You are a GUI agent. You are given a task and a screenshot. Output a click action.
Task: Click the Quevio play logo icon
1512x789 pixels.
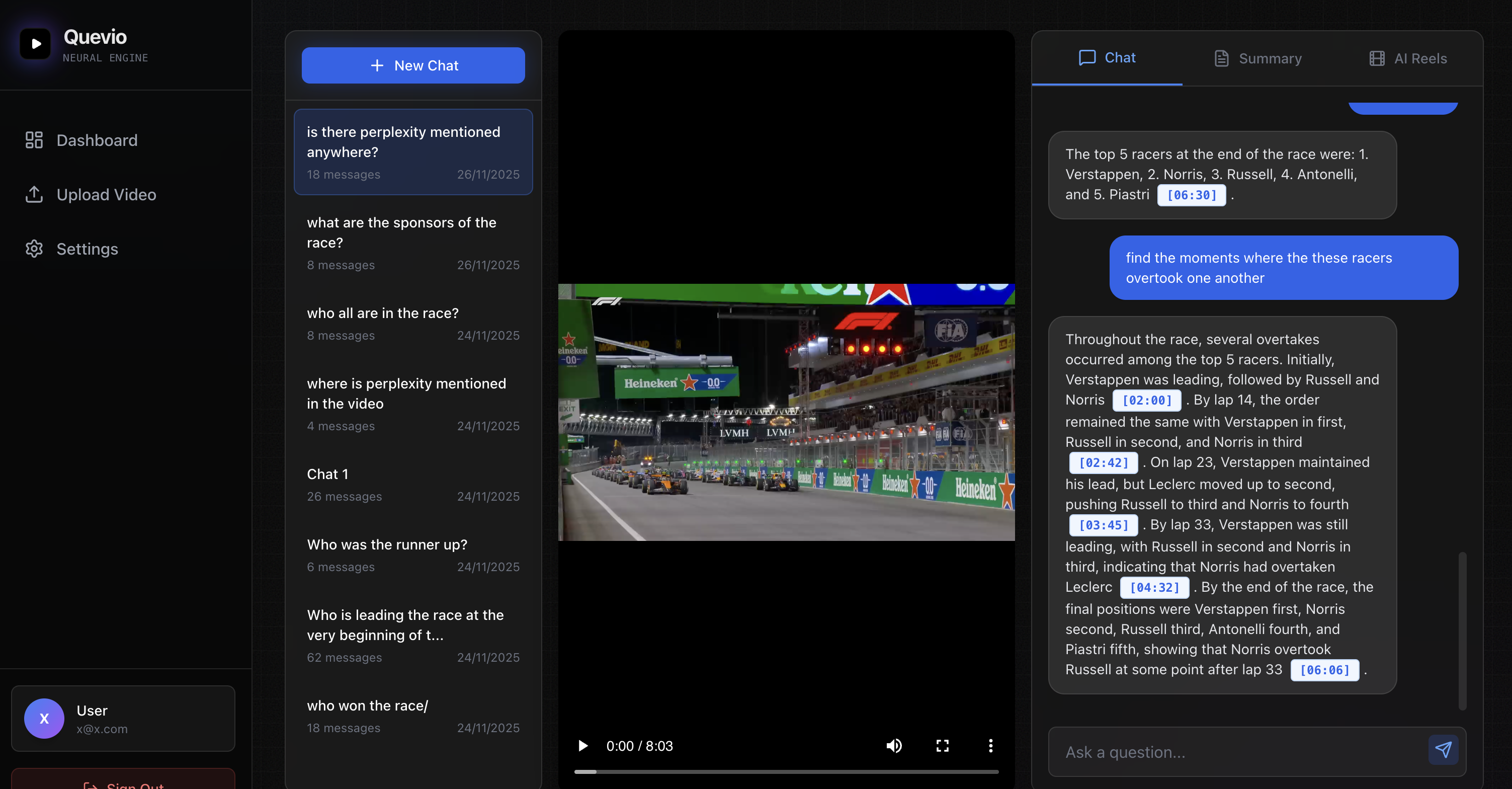pyautogui.click(x=35, y=44)
